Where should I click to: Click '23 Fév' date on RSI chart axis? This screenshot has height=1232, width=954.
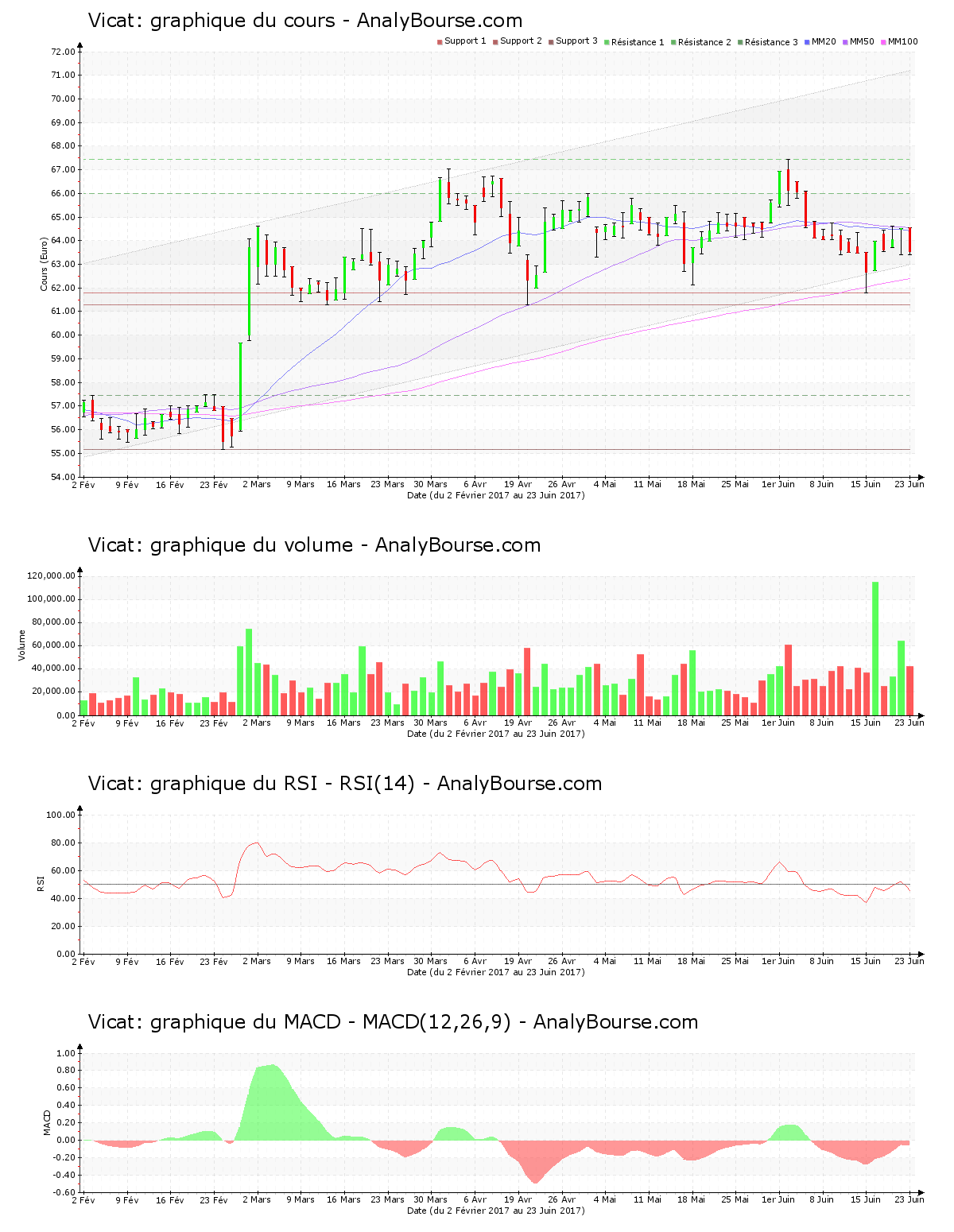[214, 961]
